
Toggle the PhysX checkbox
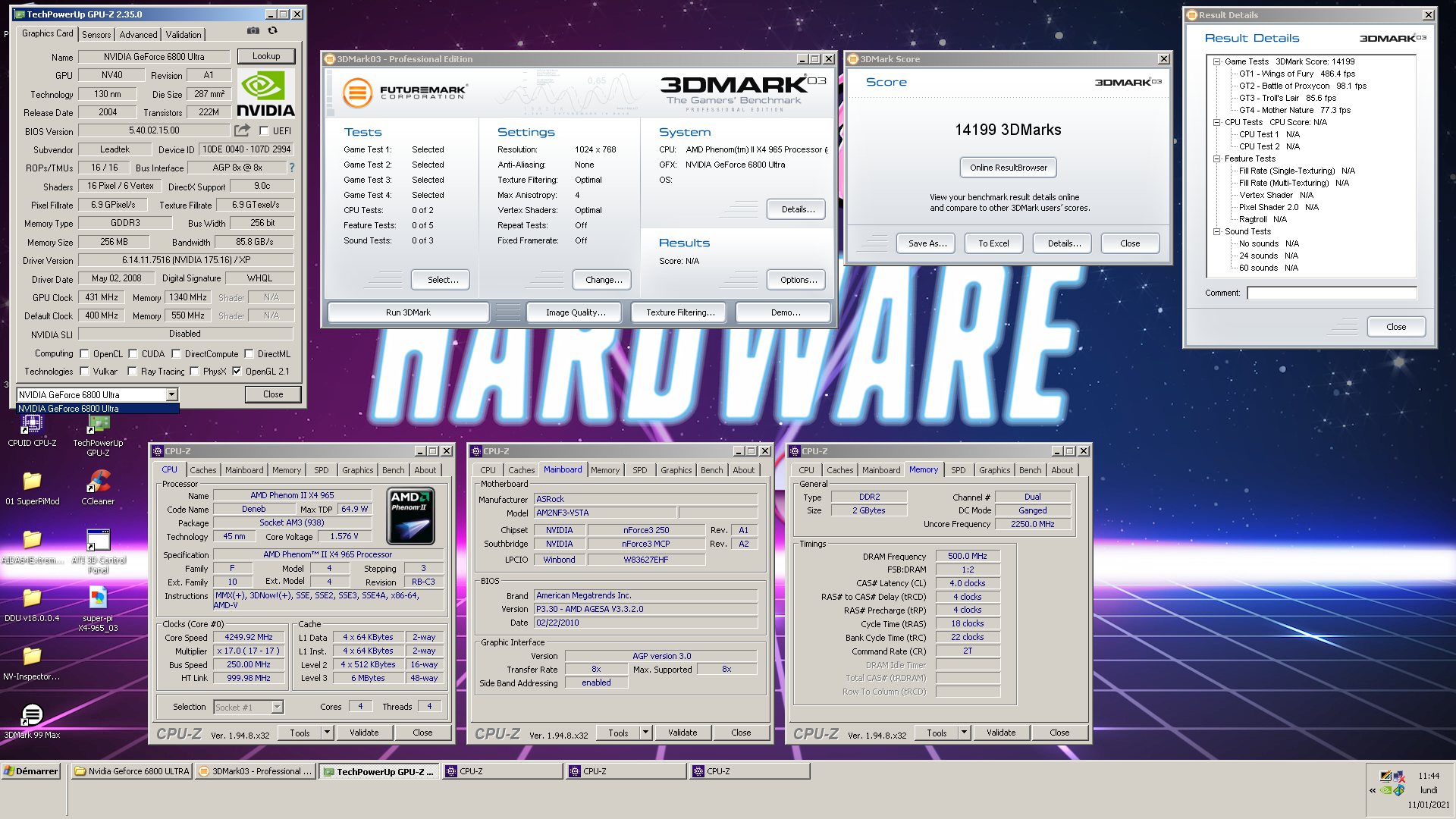coord(194,371)
